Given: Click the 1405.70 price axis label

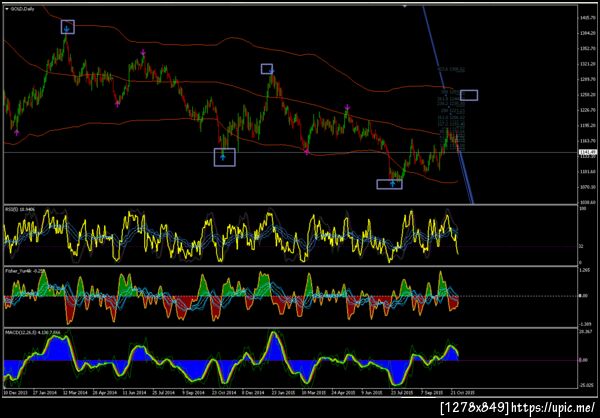Looking at the screenshot, I should 586,18.
